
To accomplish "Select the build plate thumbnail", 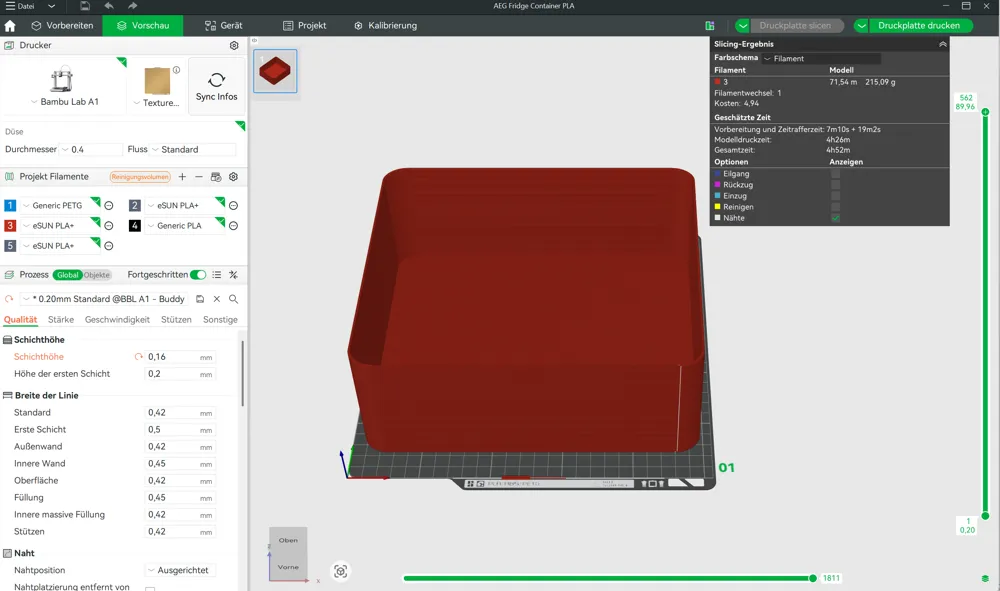I will click(275, 72).
